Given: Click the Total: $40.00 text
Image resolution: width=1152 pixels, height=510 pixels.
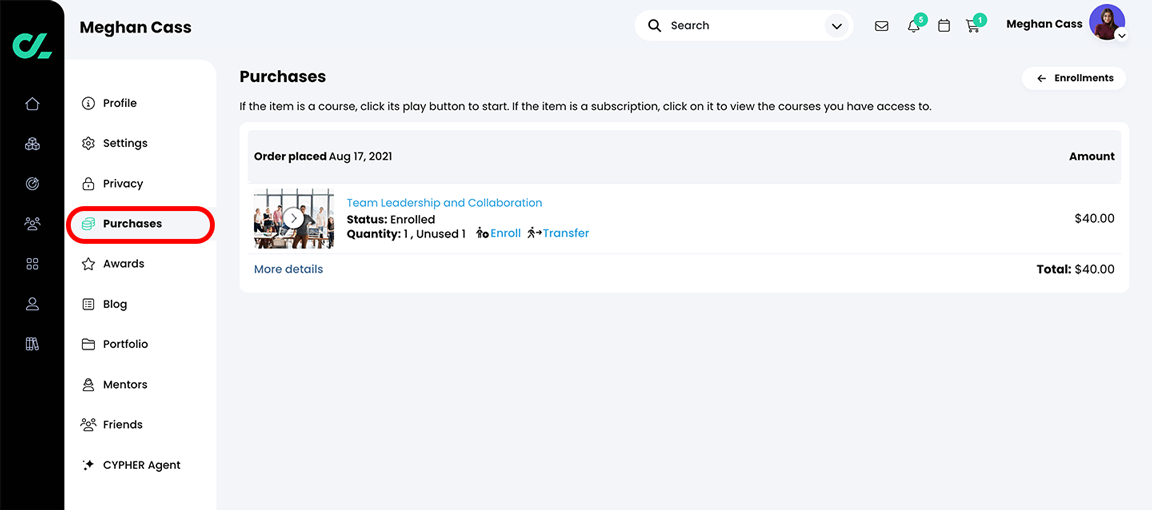Looking at the screenshot, I should pyautogui.click(x=1076, y=269).
